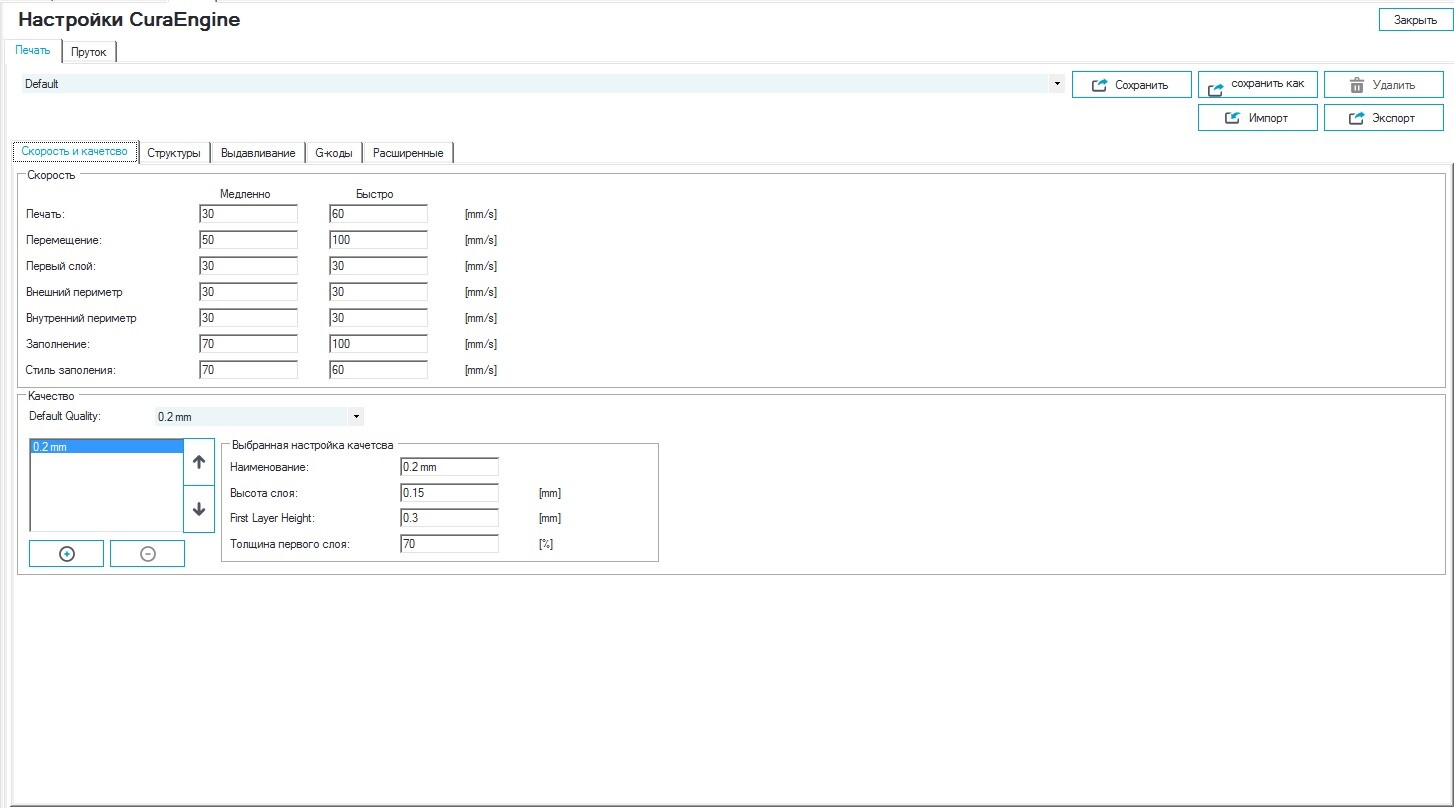Click the Внешний периметр fast speed field
The width and height of the screenshot is (1454, 808).
pos(379,292)
